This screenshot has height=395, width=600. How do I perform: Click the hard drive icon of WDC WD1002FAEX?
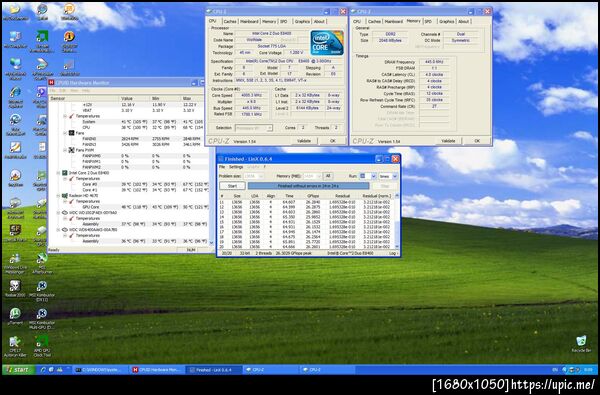pos(65,212)
